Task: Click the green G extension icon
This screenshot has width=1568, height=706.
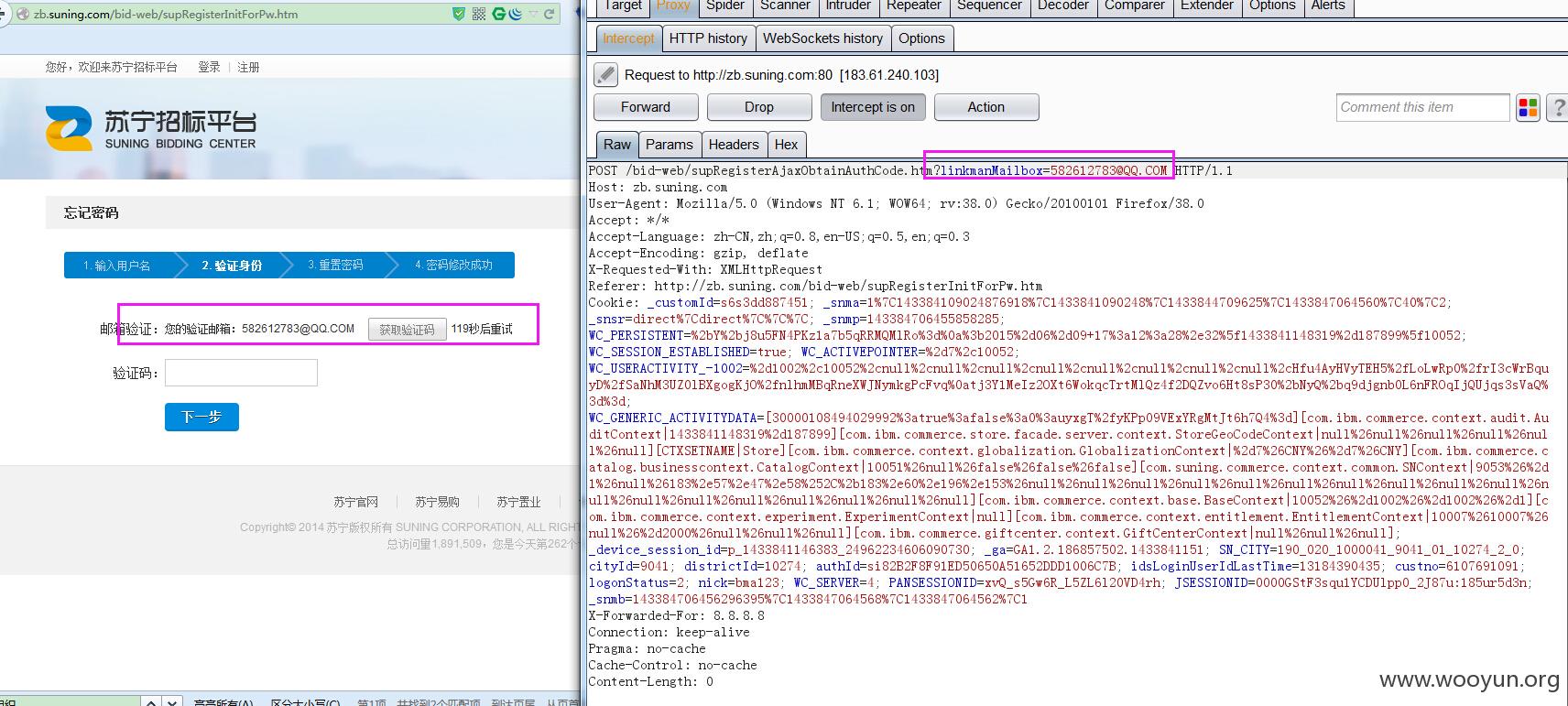Action: click(x=499, y=14)
